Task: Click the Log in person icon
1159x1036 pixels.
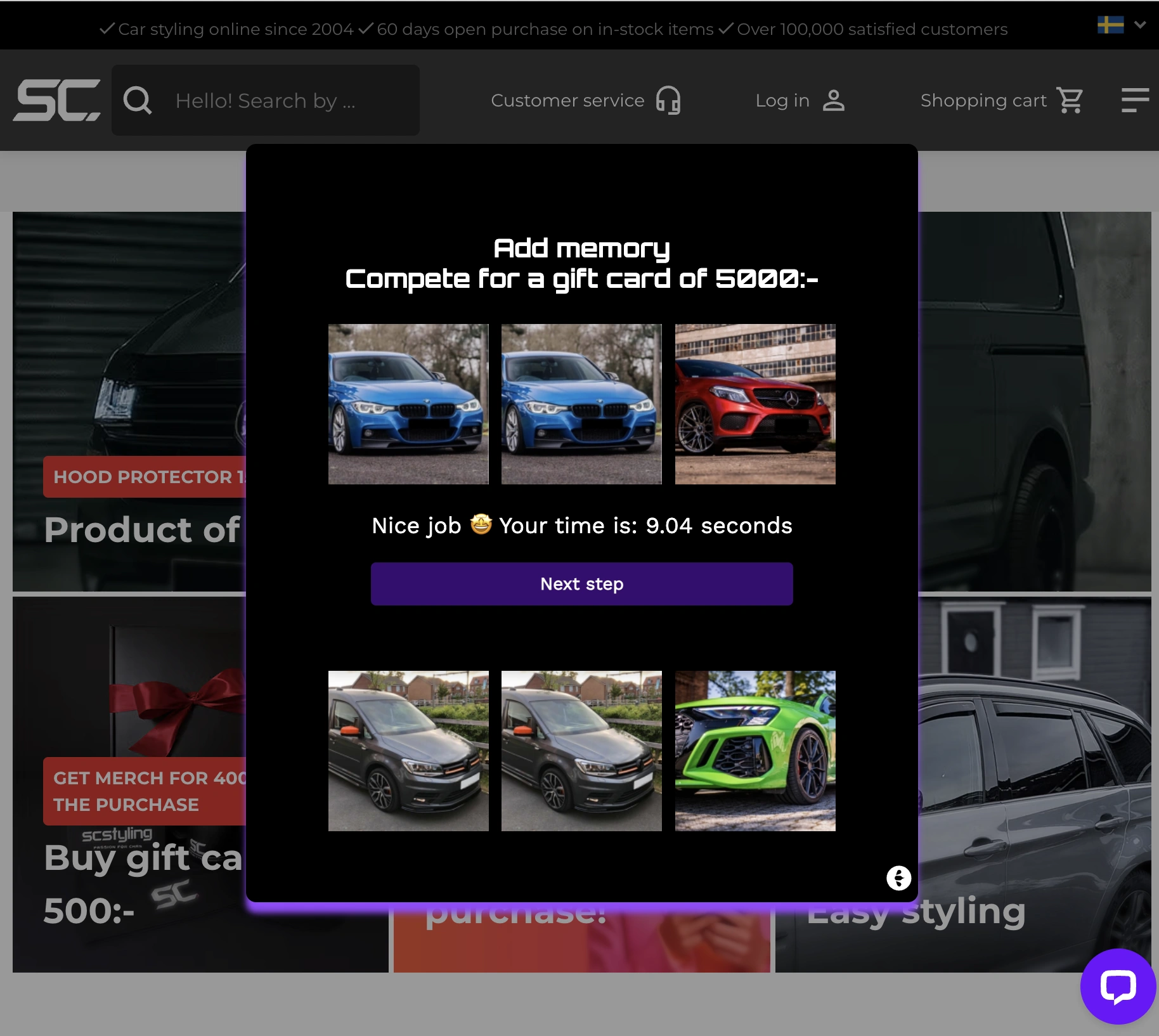Action: [x=833, y=100]
